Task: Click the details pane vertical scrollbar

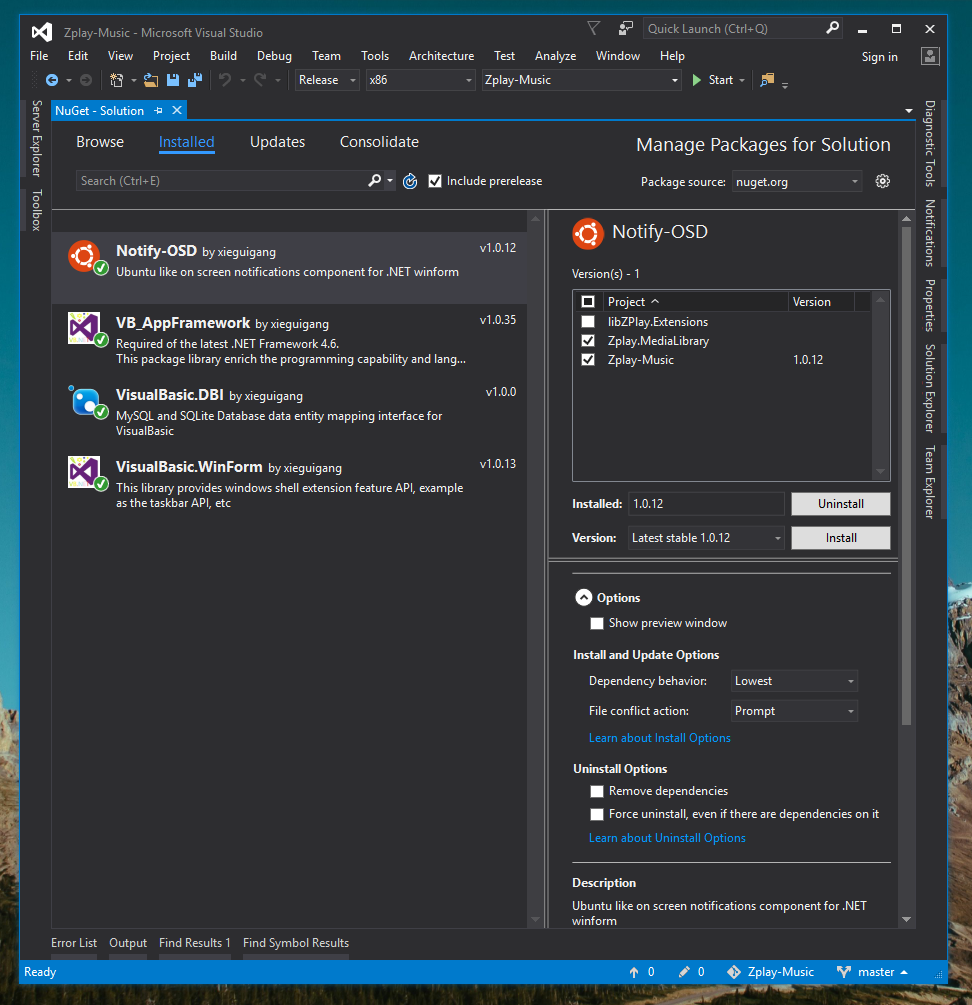Action: (906, 474)
